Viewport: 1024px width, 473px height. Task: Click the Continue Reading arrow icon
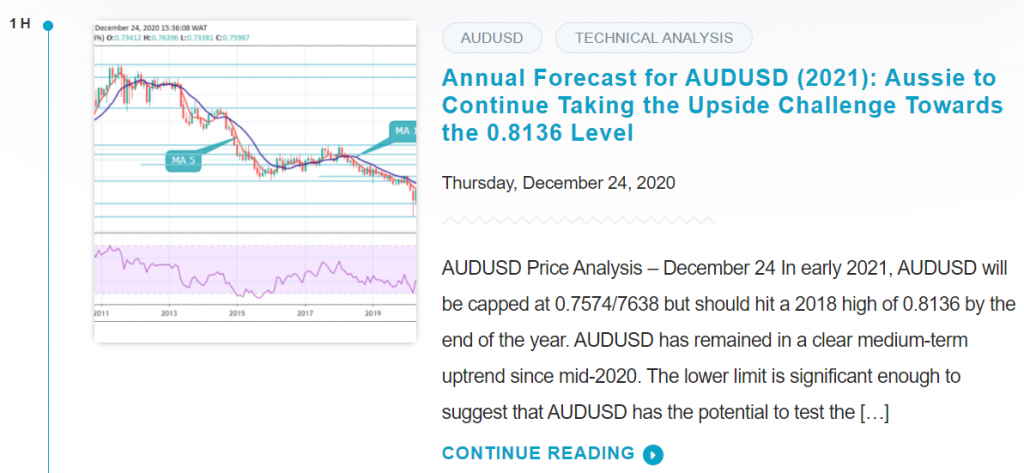(x=652, y=454)
